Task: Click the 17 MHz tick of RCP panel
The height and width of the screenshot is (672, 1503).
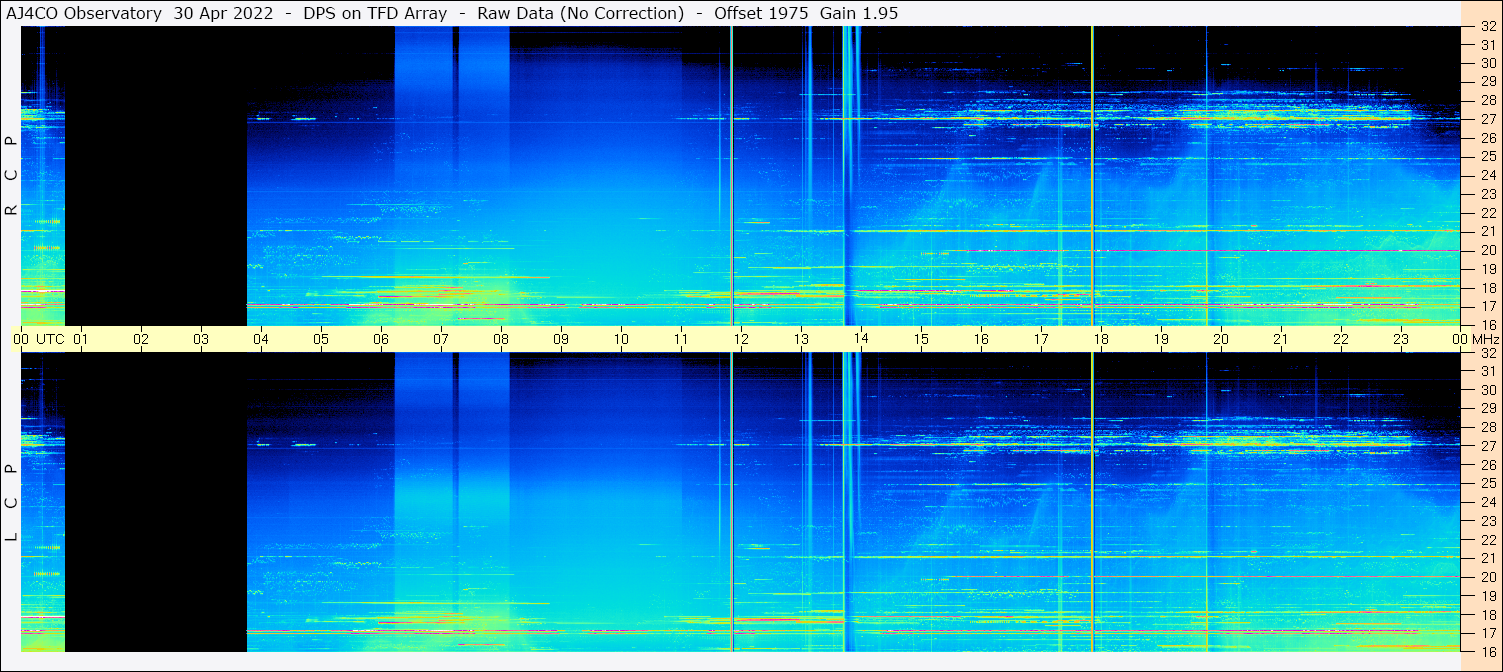Action: coord(1488,306)
